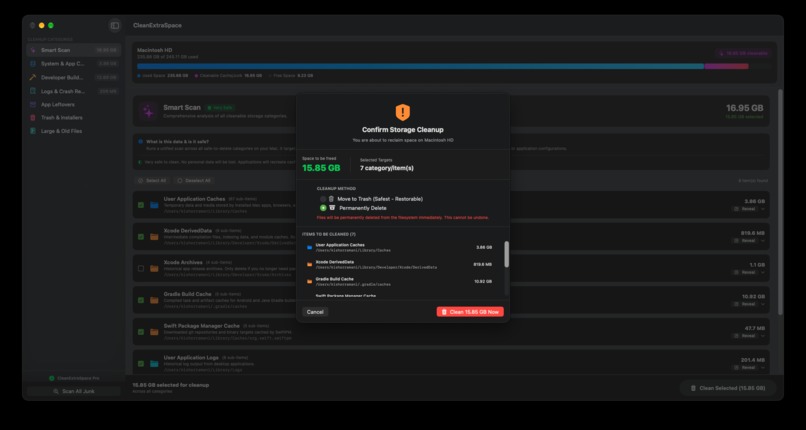Click folder icon of User Application Caches row
This screenshot has width=806, height=430.
[154, 205]
